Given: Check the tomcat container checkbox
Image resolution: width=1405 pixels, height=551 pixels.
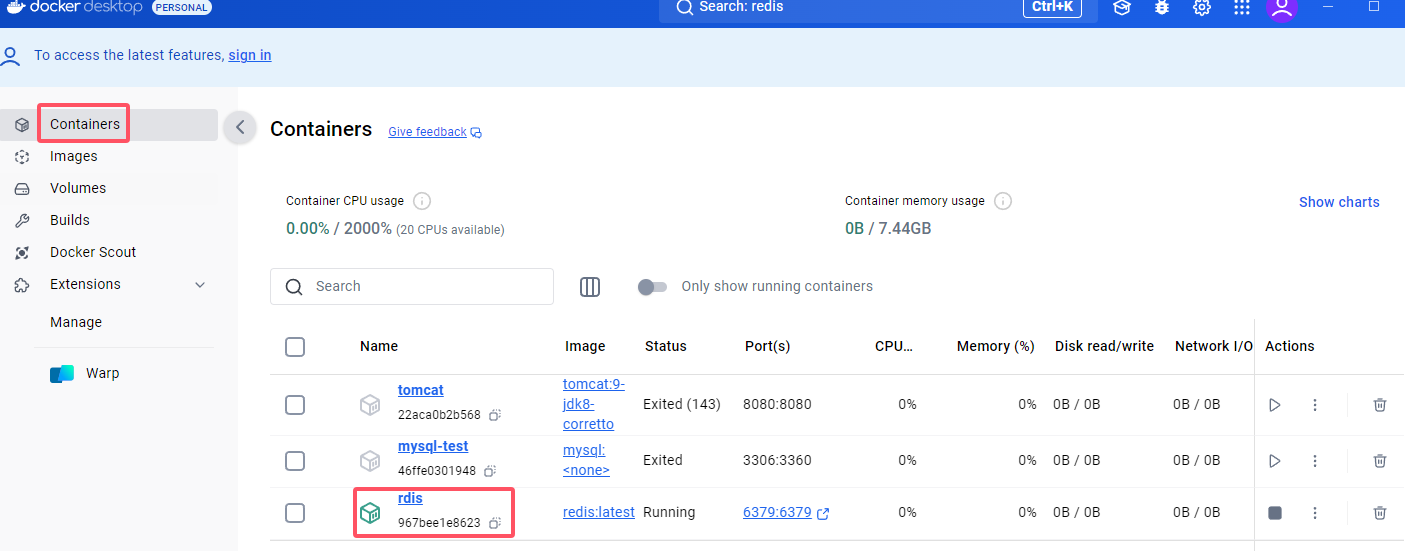Looking at the screenshot, I should coord(295,405).
